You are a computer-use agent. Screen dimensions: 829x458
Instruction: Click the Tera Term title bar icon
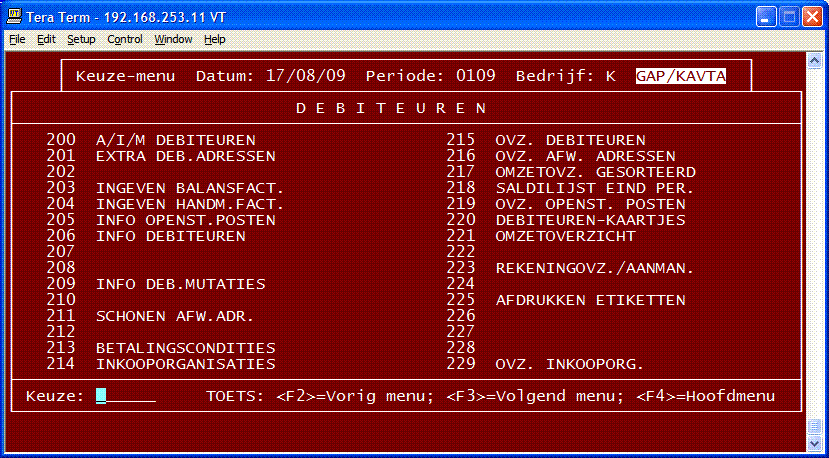[14, 17]
